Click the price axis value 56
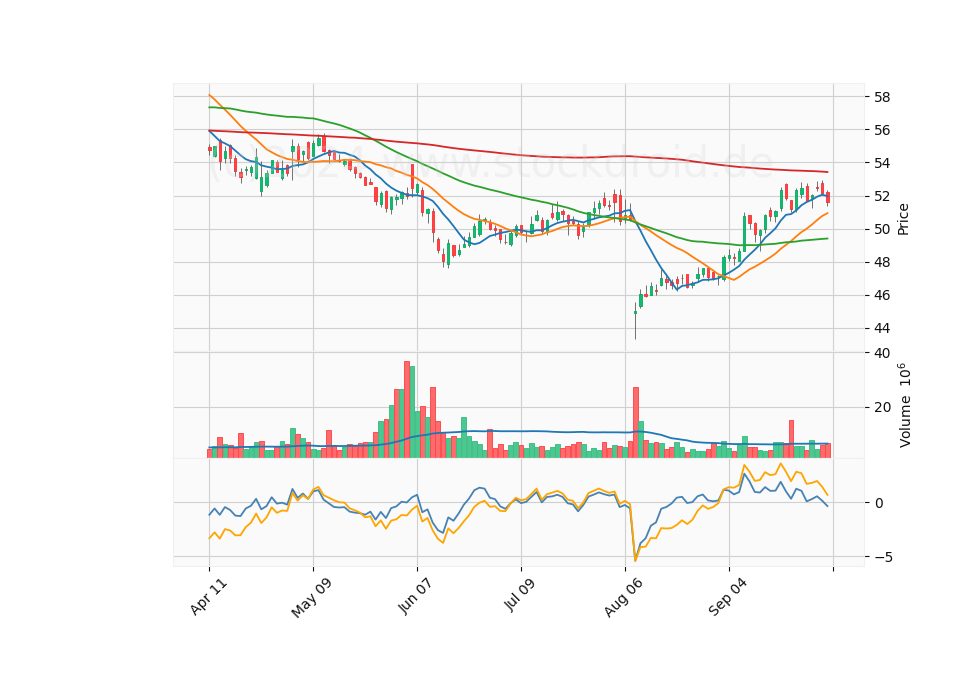960x690 pixels. (x=882, y=130)
